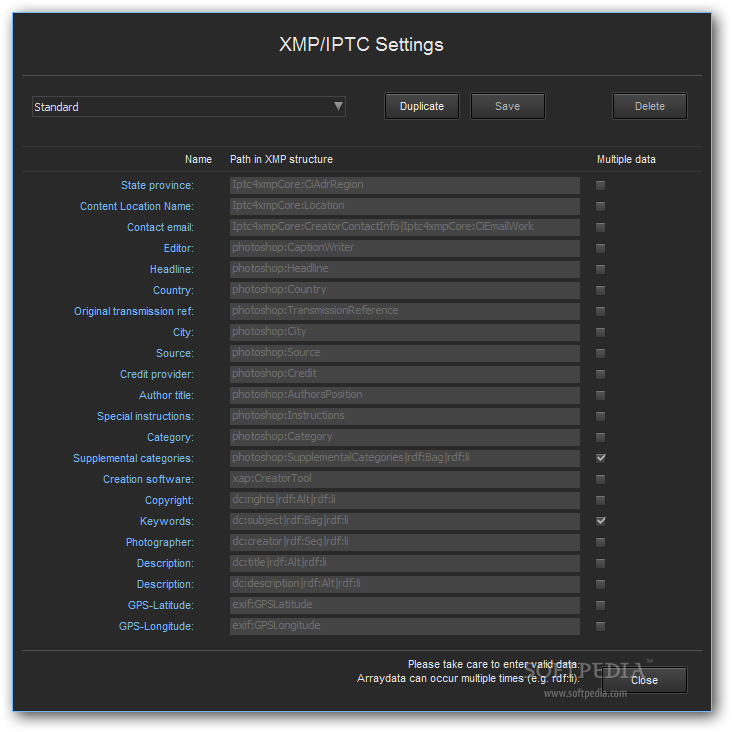Screen dimensions: 732x732
Task: Check Multiple data for Country row
Action: pyautogui.click(x=600, y=290)
